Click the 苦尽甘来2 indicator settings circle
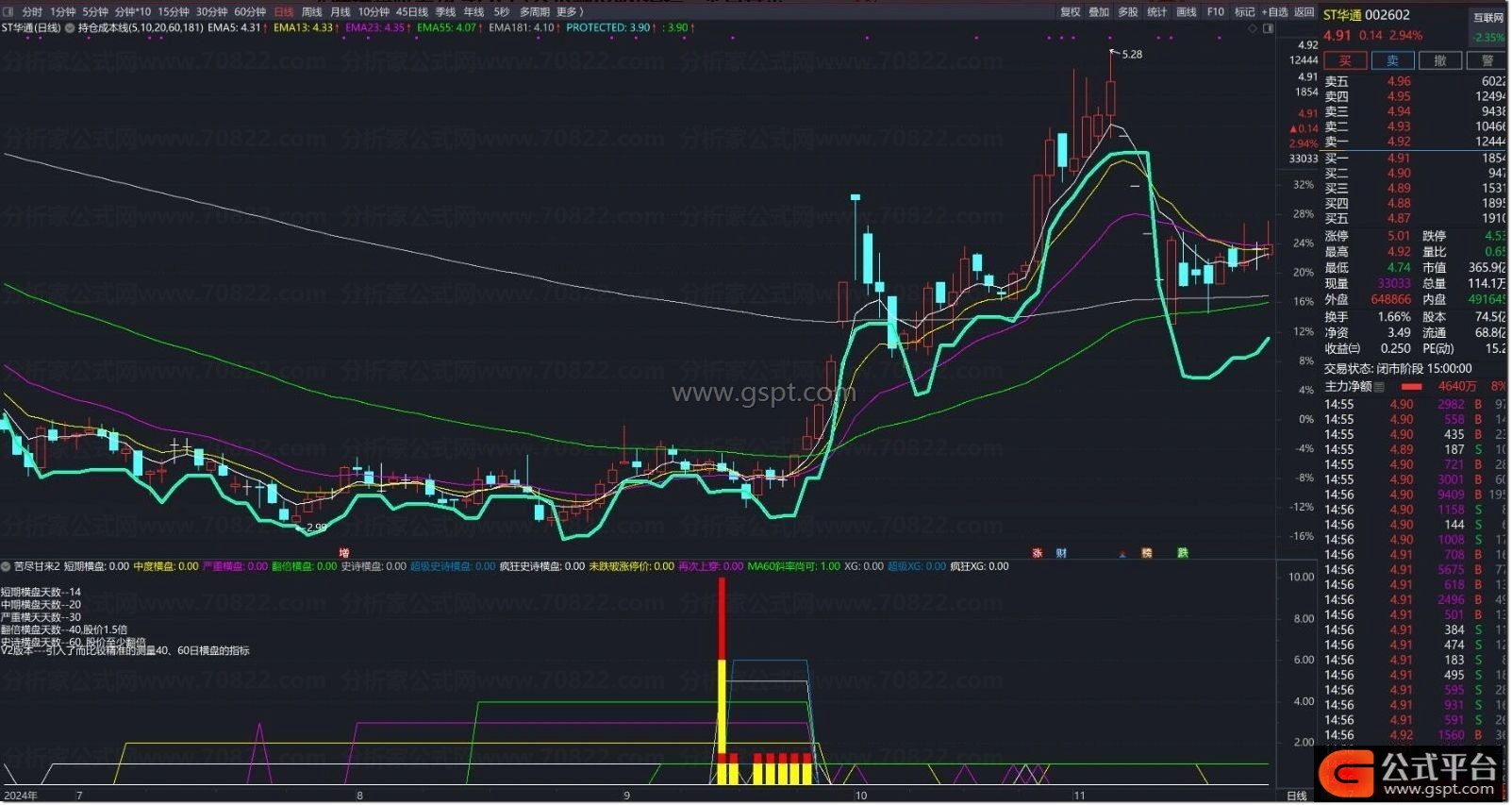The image size is (1512, 805). (x=7, y=567)
